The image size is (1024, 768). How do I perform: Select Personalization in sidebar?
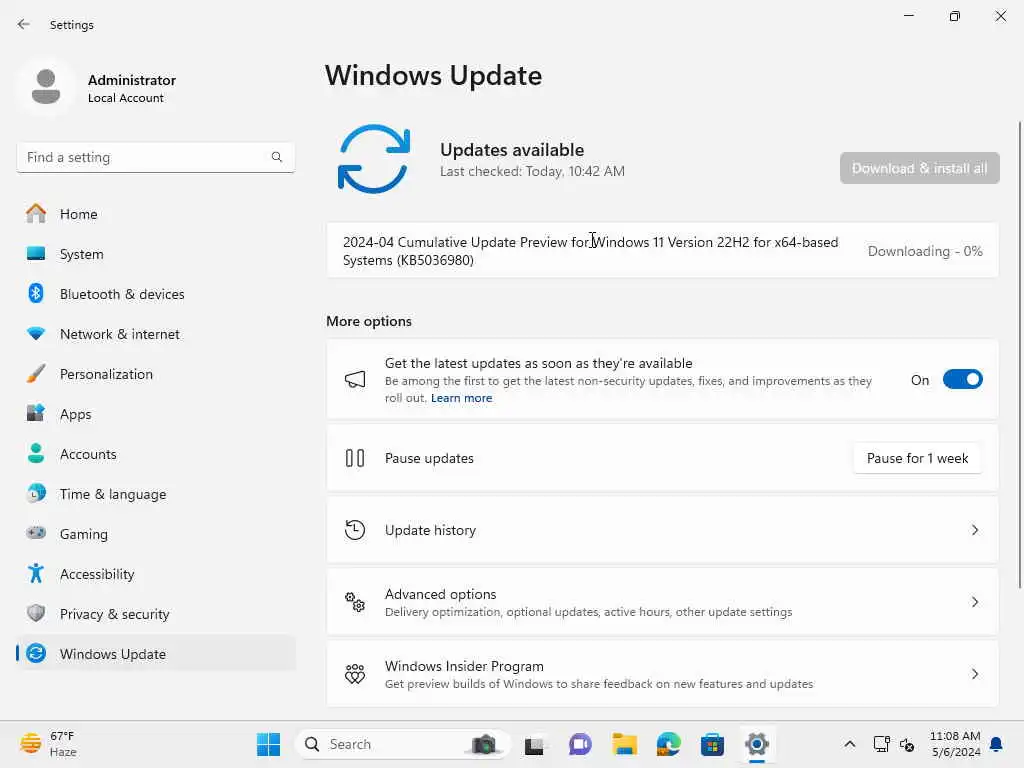[155, 374]
